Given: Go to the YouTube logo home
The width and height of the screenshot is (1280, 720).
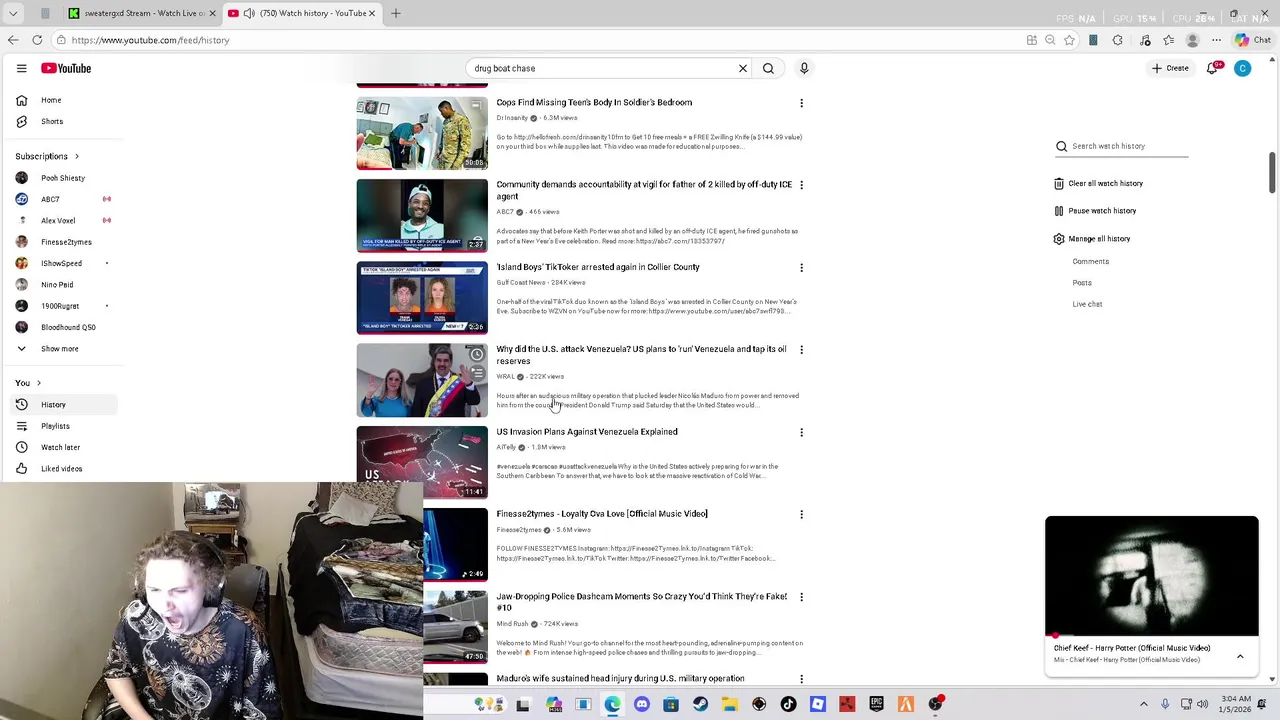Looking at the screenshot, I should (x=66, y=68).
